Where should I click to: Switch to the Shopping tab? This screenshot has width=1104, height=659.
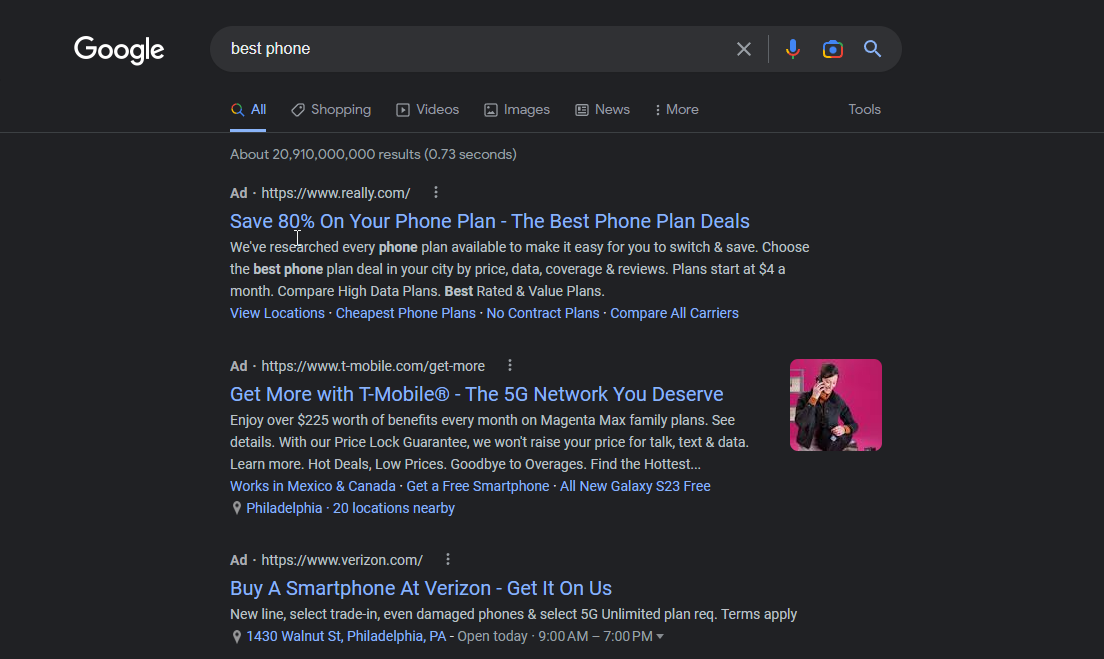coord(331,110)
